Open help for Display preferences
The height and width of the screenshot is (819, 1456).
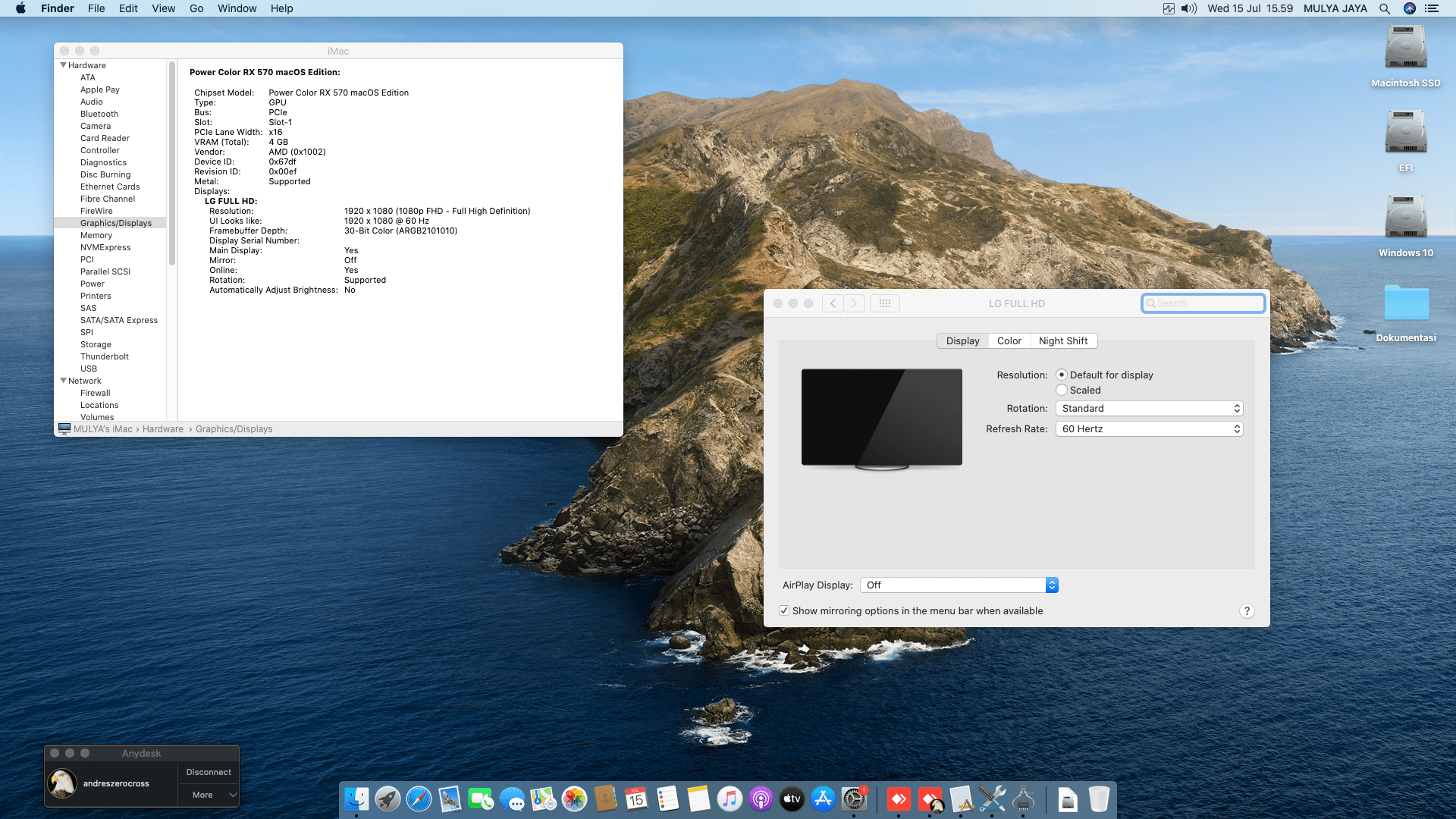coord(1247,610)
